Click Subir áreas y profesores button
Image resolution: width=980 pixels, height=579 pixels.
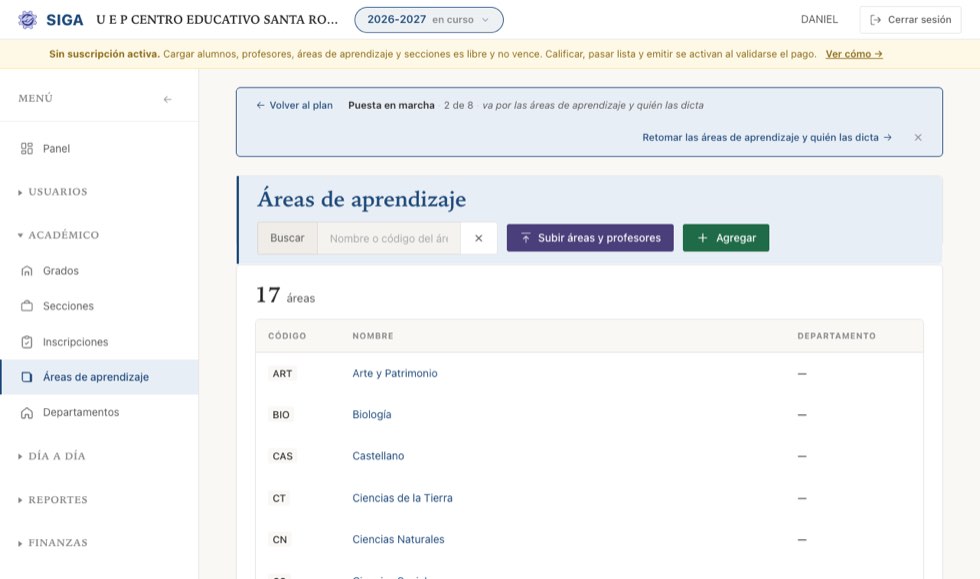[x=590, y=238]
